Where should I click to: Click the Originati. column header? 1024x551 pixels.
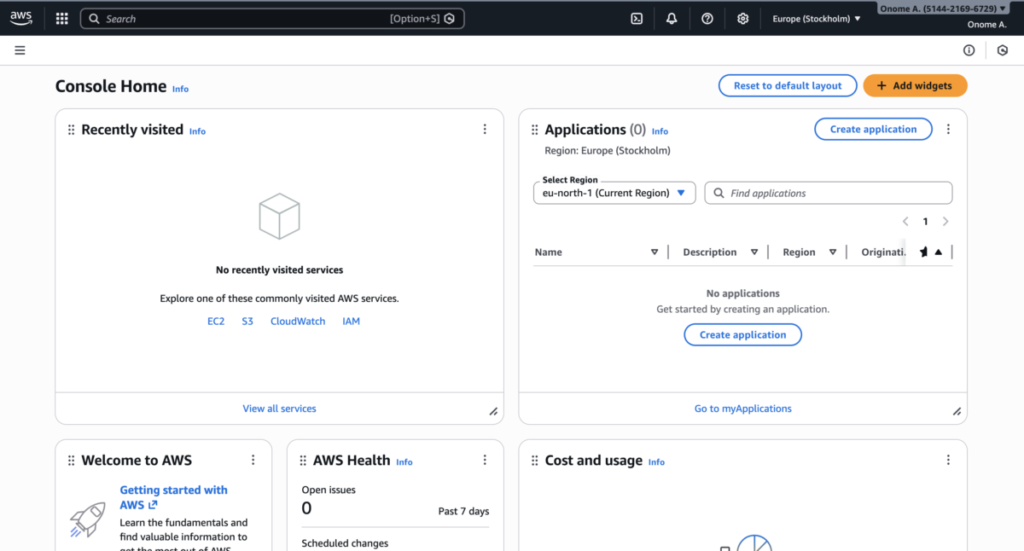883,252
